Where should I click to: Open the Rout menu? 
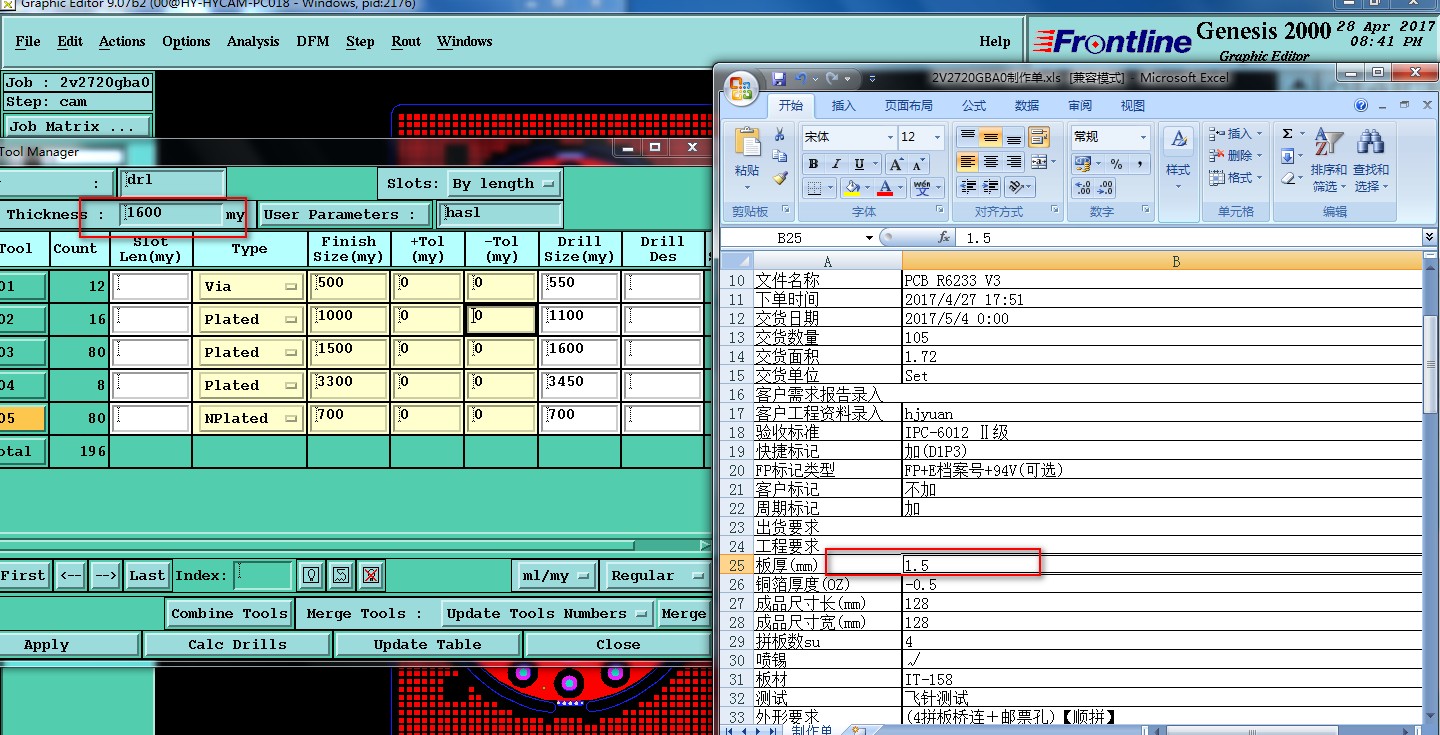tap(406, 42)
